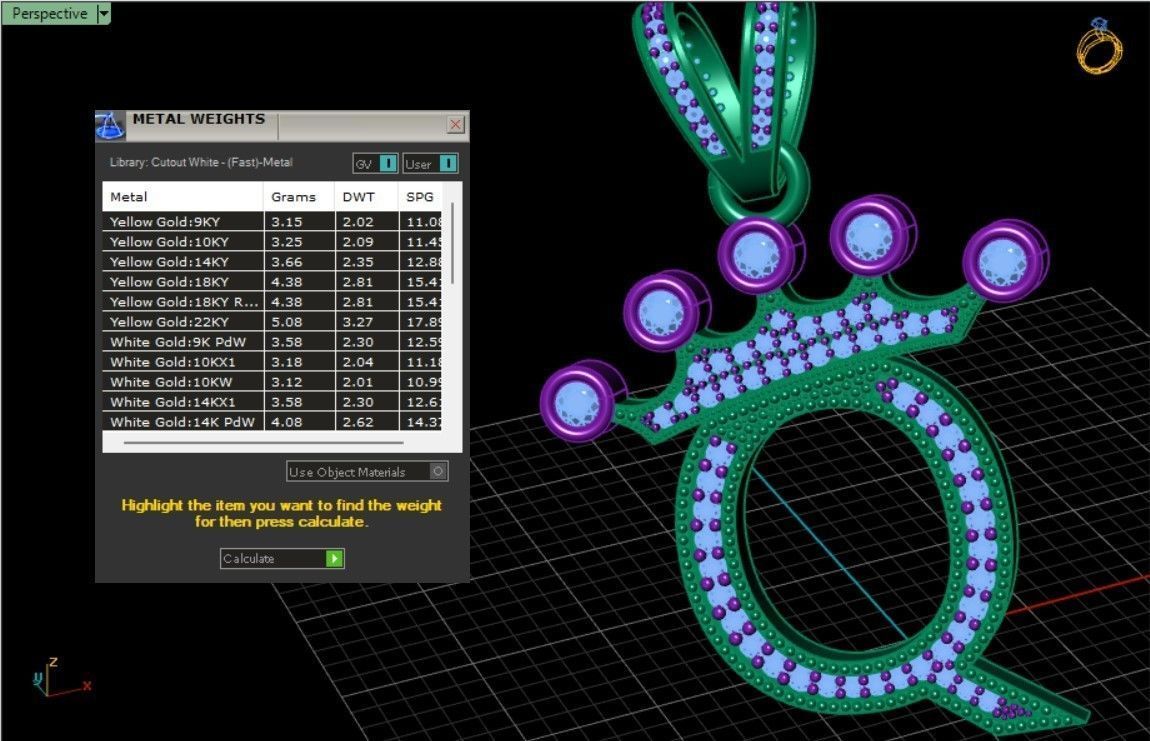1150x741 pixels.
Task: Select the Yellow Gold:18KY row
Action: click(272, 282)
